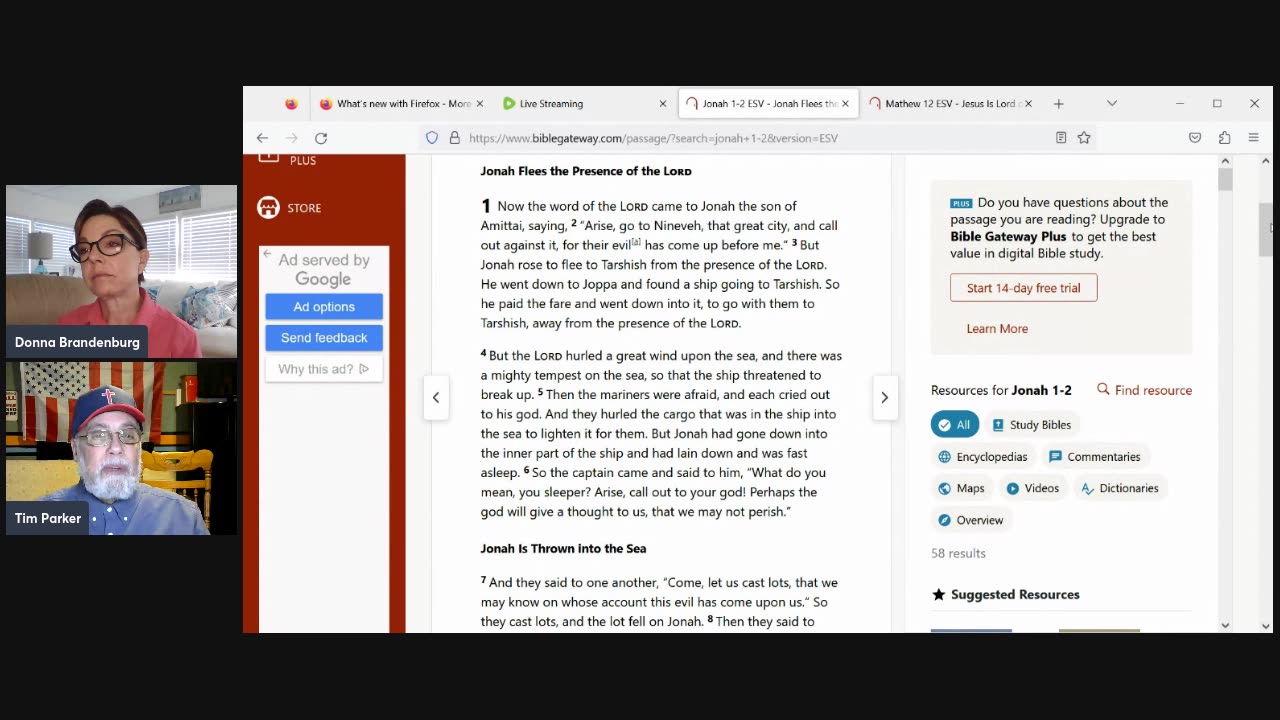The image size is (1280, 720).
Task: Close the What's new with Firefox tab
Action: 479,104
